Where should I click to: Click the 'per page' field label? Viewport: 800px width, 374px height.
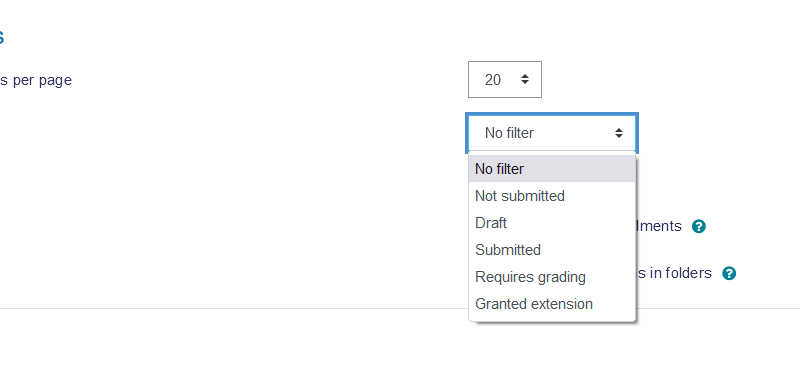[x=36, y=80]
